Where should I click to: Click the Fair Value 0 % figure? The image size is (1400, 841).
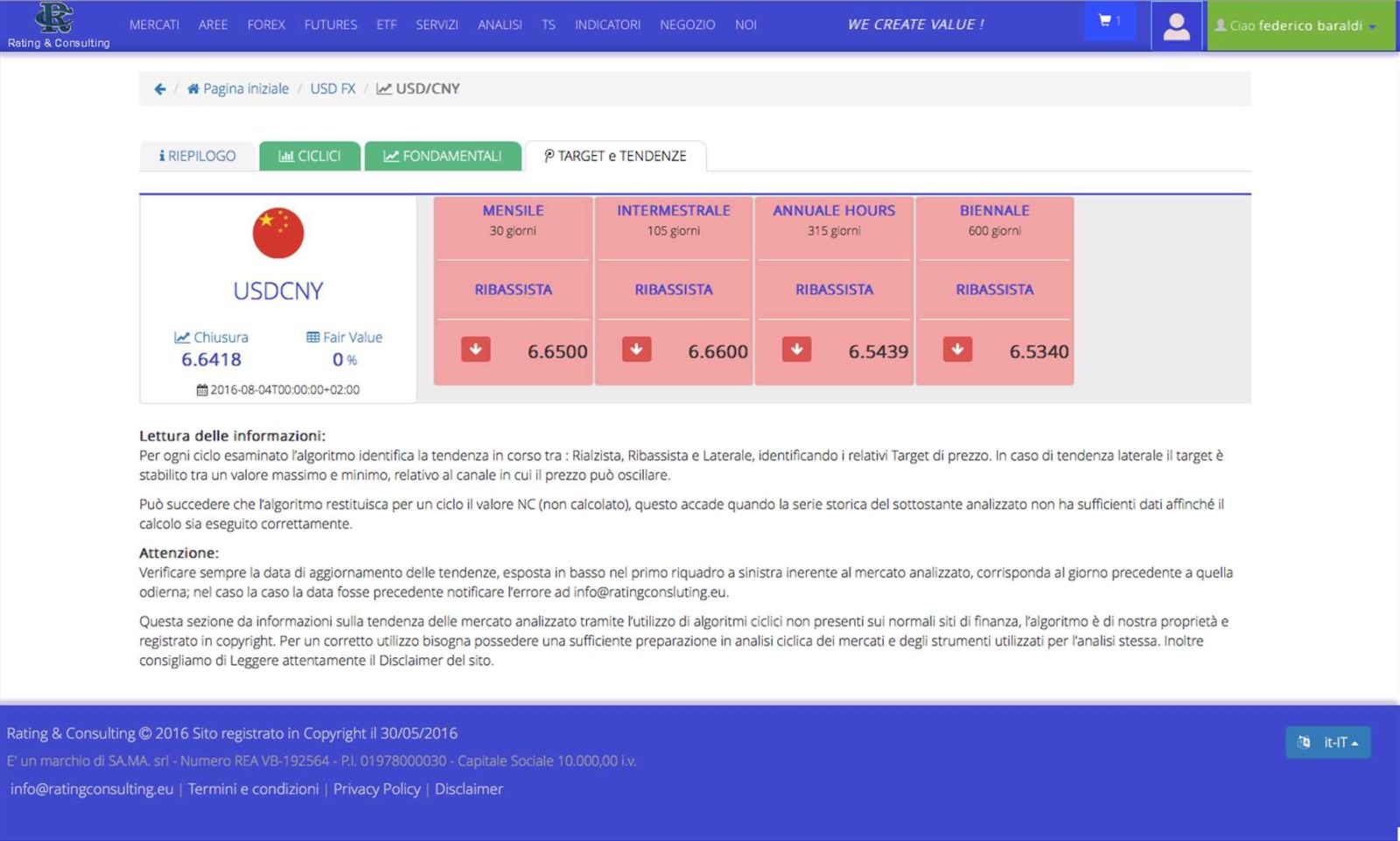(x=345, y=359)
